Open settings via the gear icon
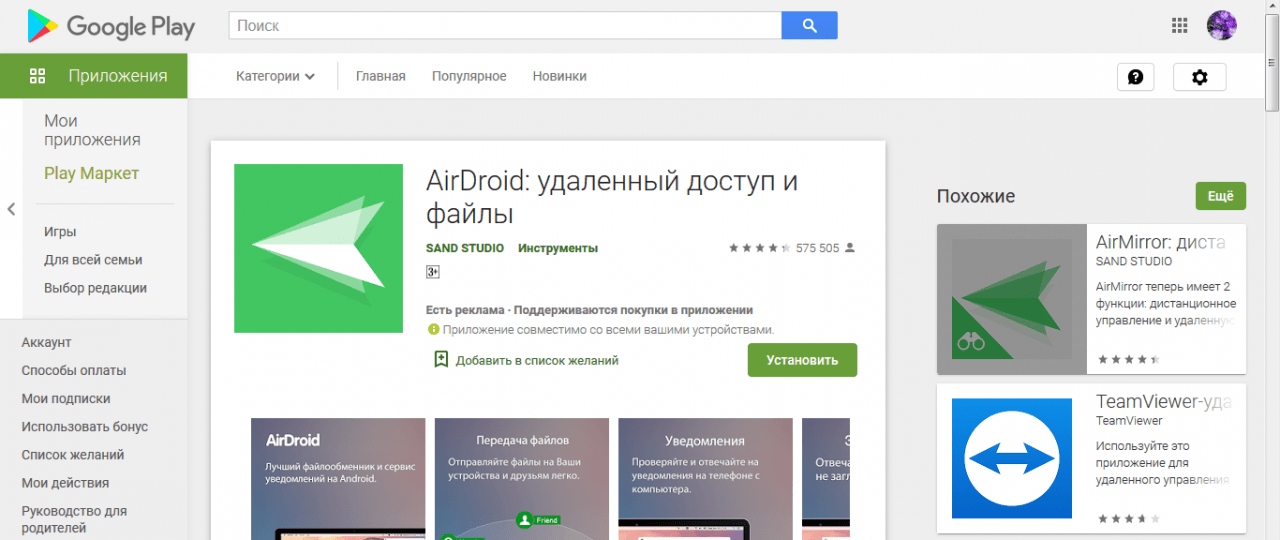Viewport: 1280px width, 540px height. tap(1199, 77)
